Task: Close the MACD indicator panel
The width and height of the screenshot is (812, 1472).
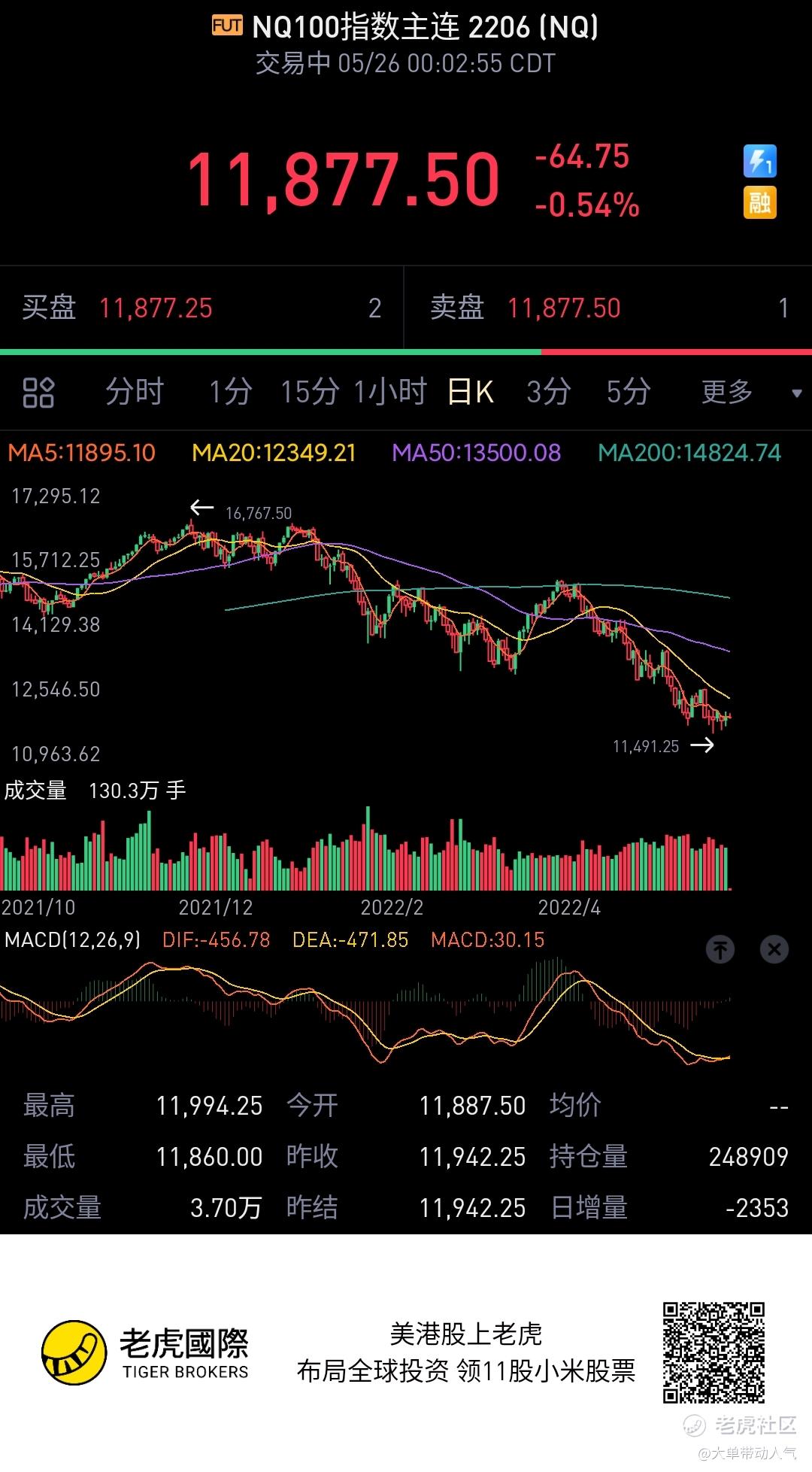Action: click(774, 949)
